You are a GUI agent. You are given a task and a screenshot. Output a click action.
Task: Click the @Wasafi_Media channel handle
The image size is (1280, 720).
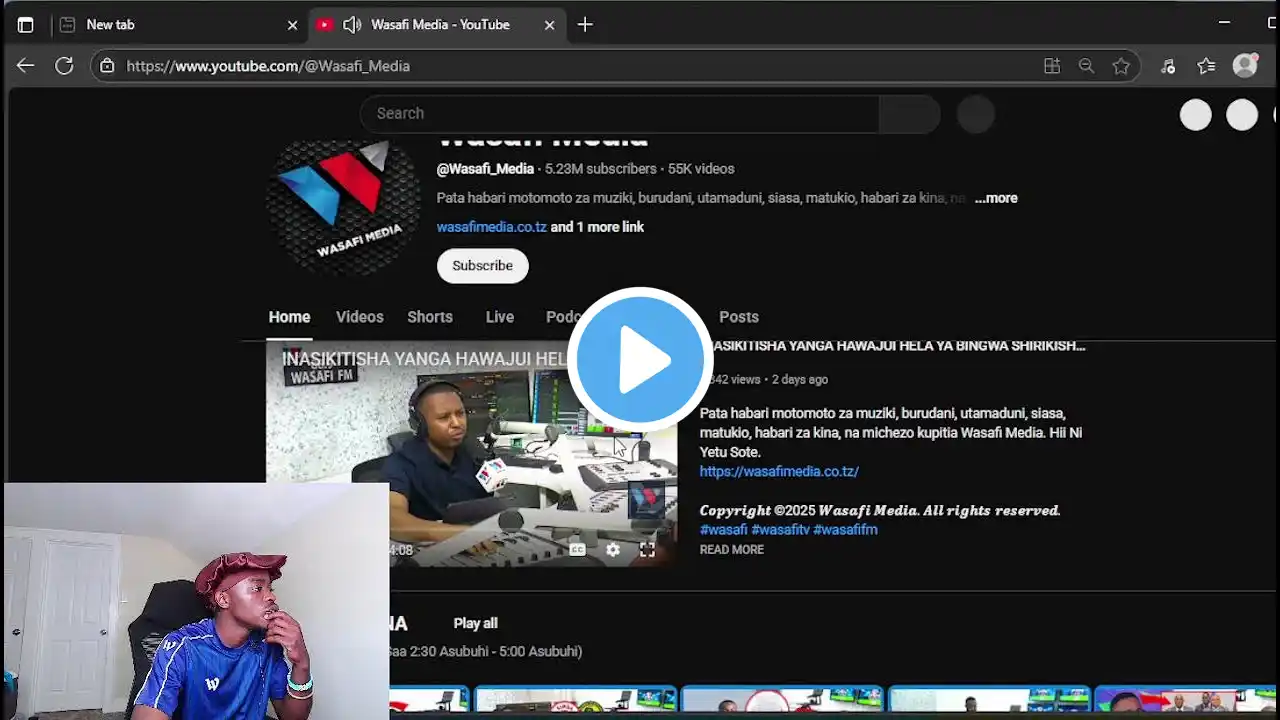point(485,169)
